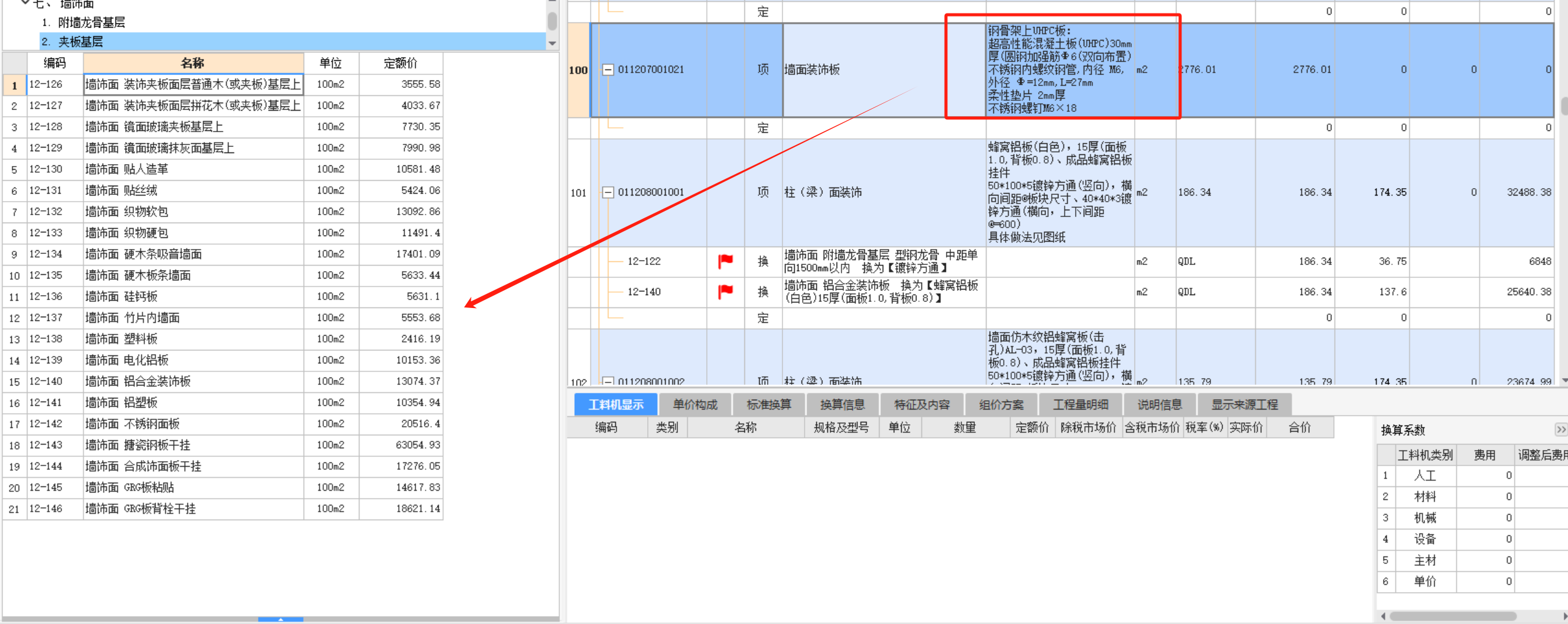Viewport: 1568px width, 624px height.
Task: Select quota row 12-135 硬木板条墙面
Action: point(223,275)
